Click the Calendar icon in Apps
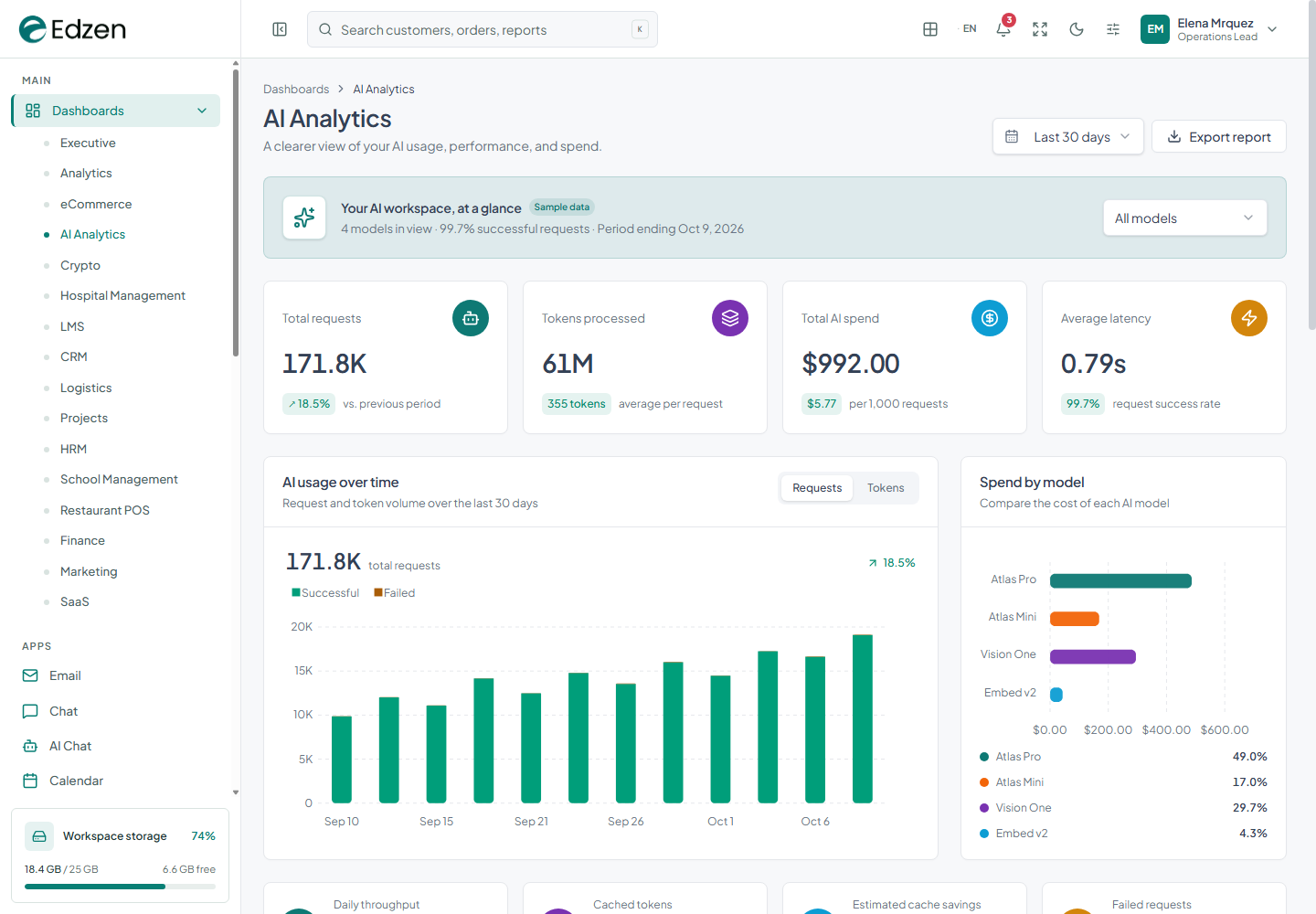This screenshot has width=1316, height=914. tap(30, 781)
